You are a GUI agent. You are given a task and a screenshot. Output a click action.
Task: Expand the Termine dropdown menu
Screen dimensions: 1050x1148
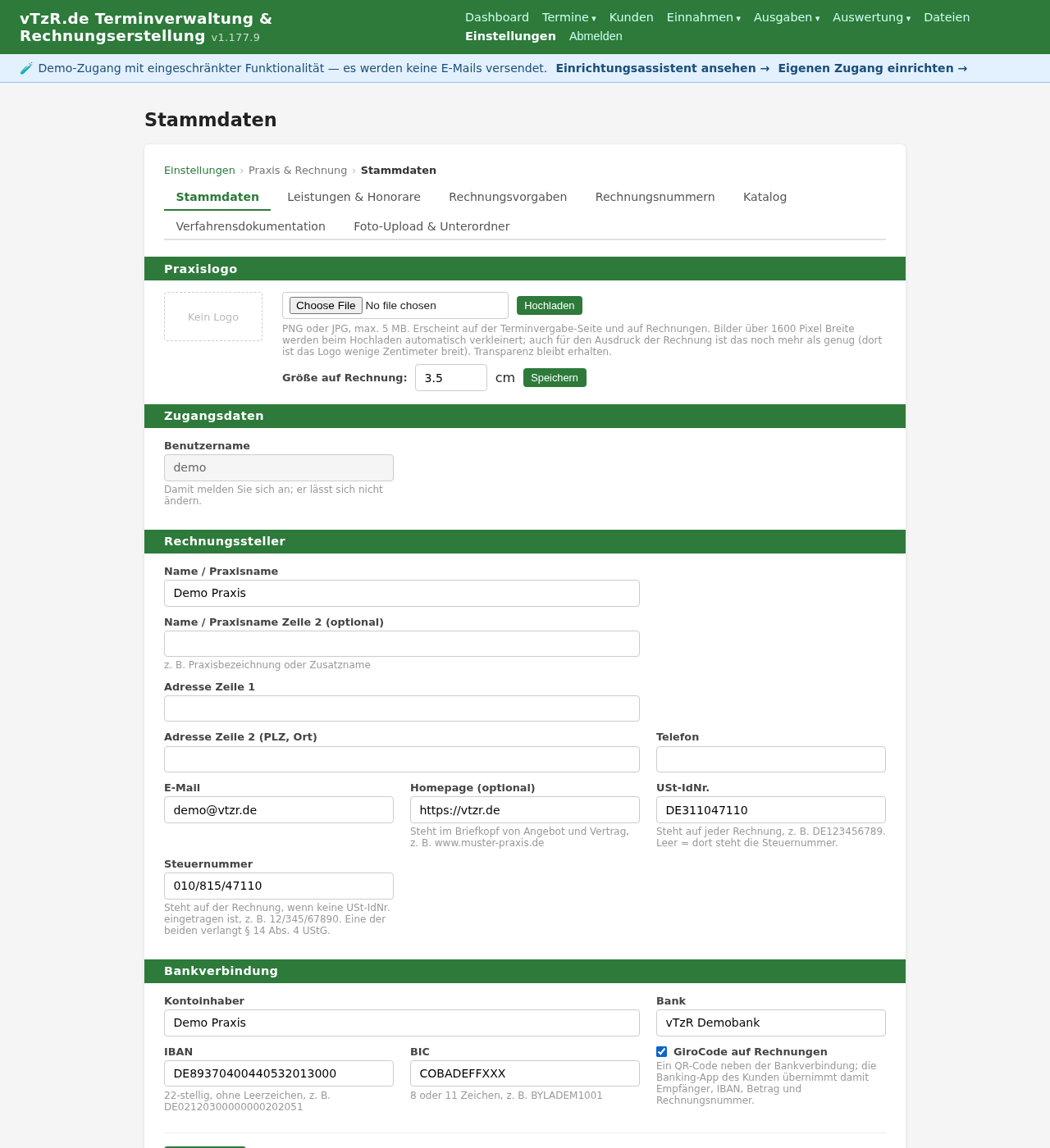coord(569,17)
